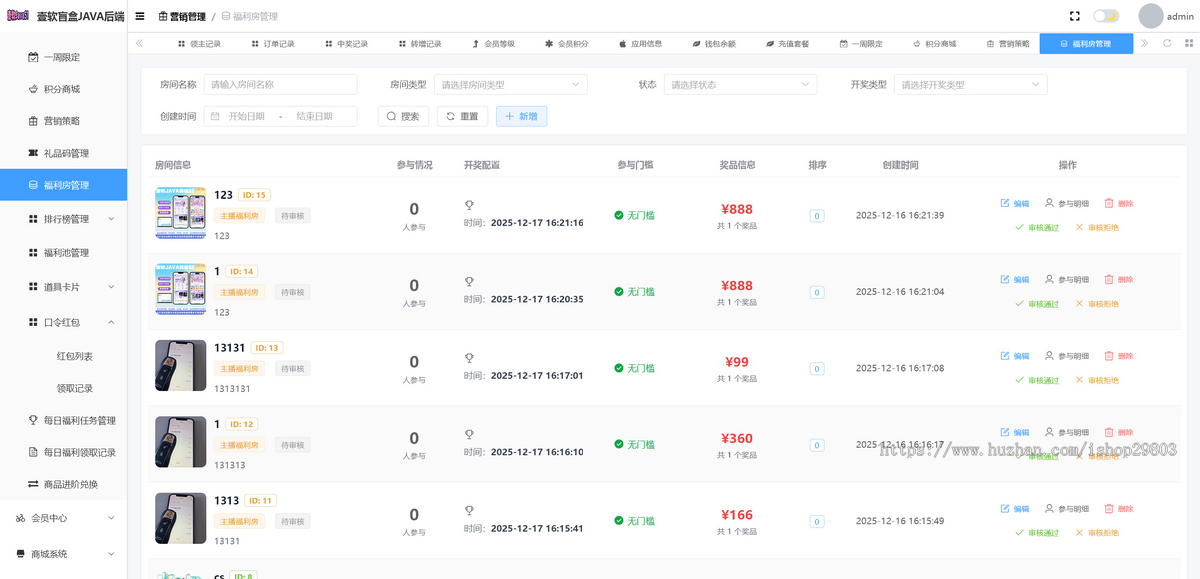
Task: Delete room ID 15 with trash icon
Action: (x=1109, y=203)
